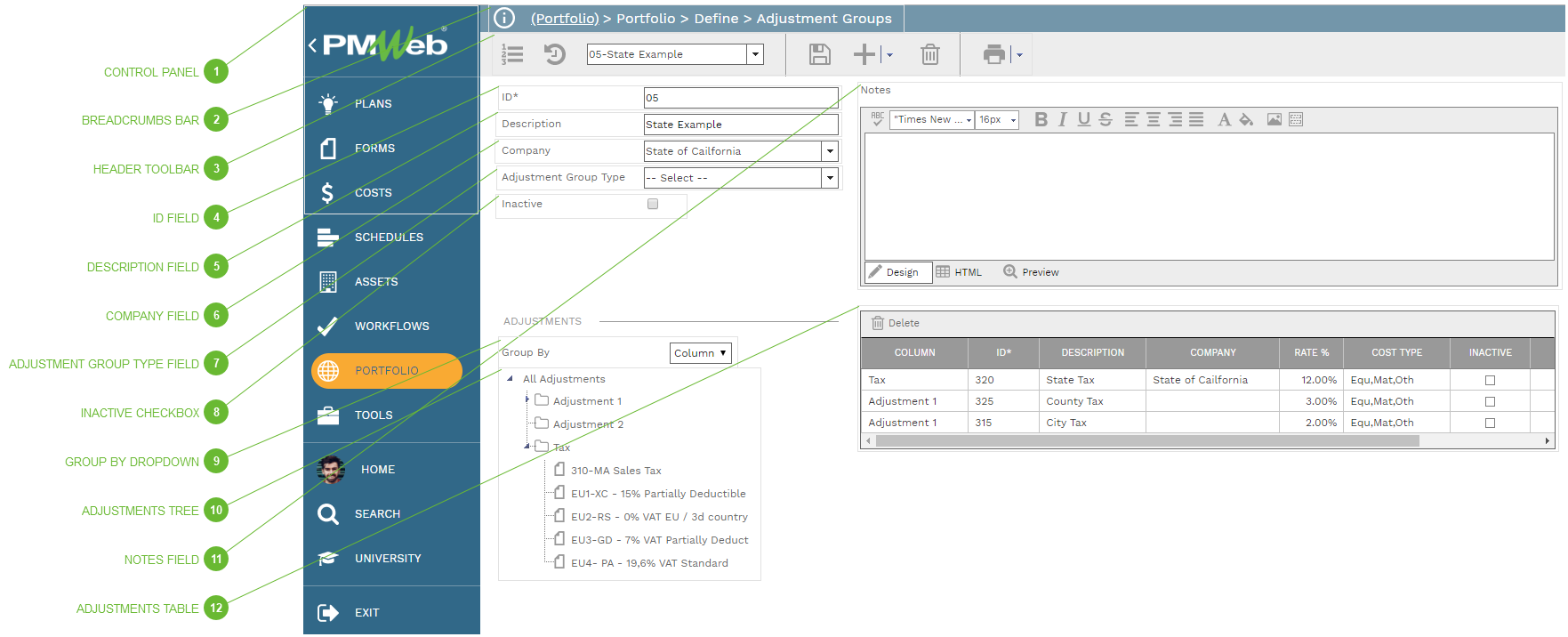Viewport: 1568px width, 637px height.
Task: Click the Print icon in header toolbar
Action: (993, 55)
